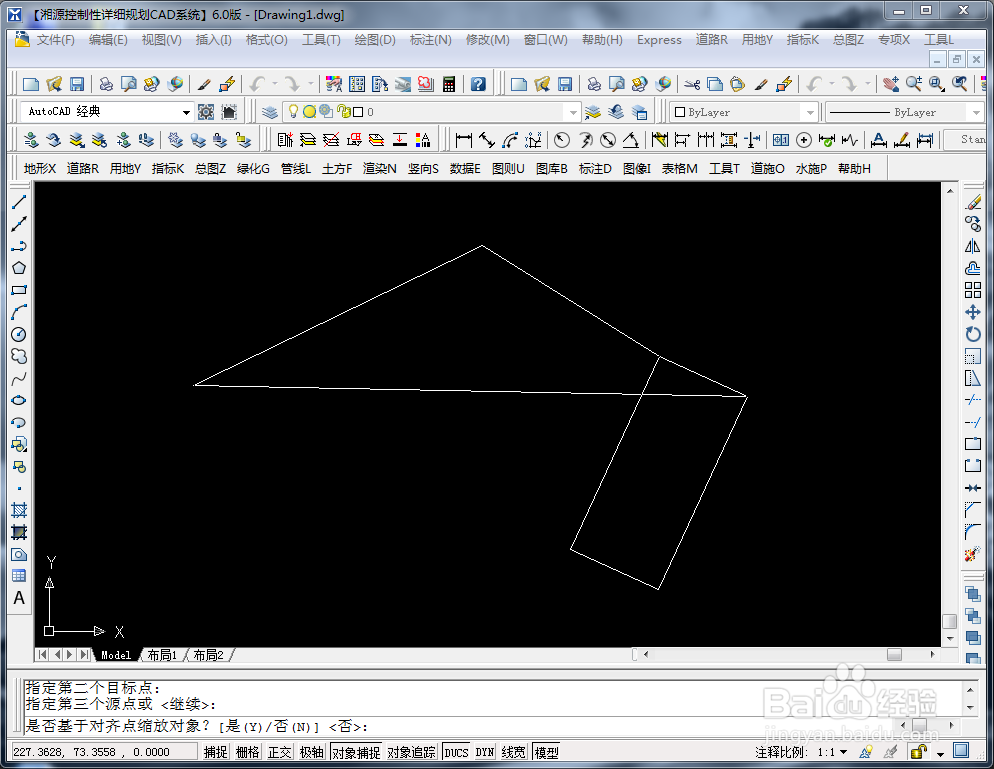
Task: Select the Polygon draw tool
Action: click(19, 268)
